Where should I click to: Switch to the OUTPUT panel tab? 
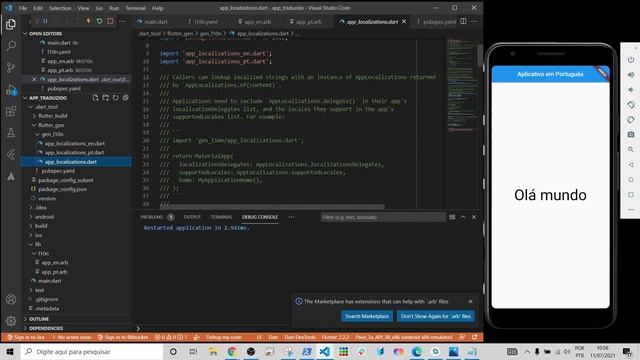[x=192, y=217]
